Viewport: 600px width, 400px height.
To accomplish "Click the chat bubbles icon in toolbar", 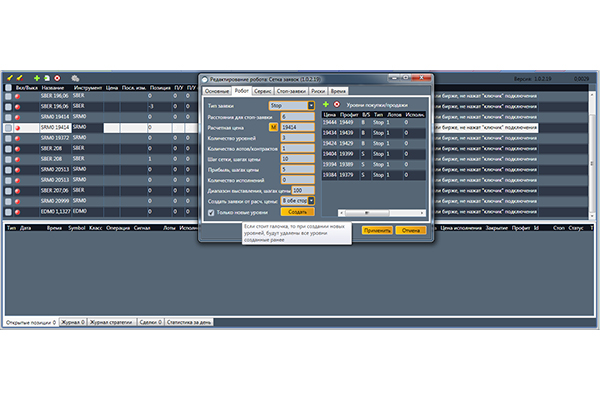I will pyautogui.click(x=76, y=77).
